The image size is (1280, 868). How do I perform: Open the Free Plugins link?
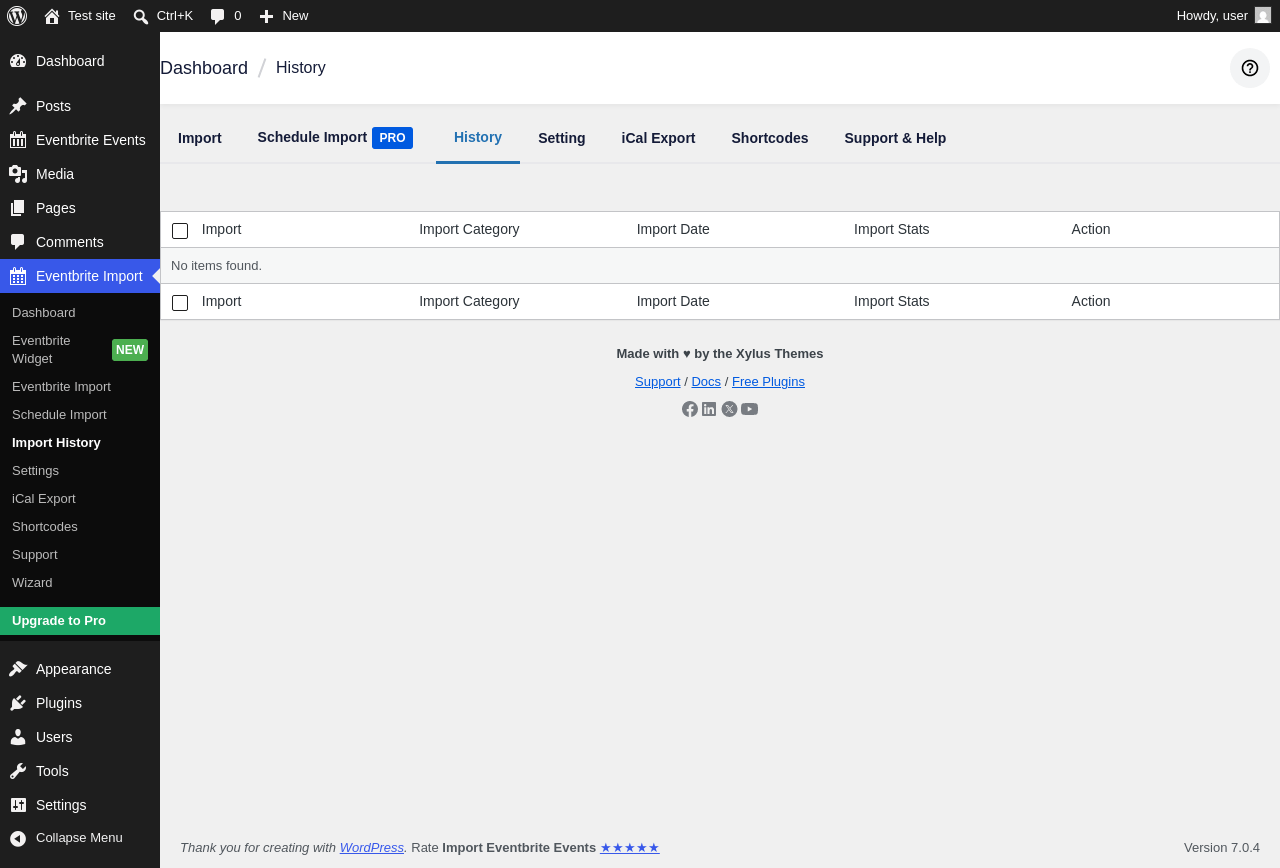tap(768, 382)
